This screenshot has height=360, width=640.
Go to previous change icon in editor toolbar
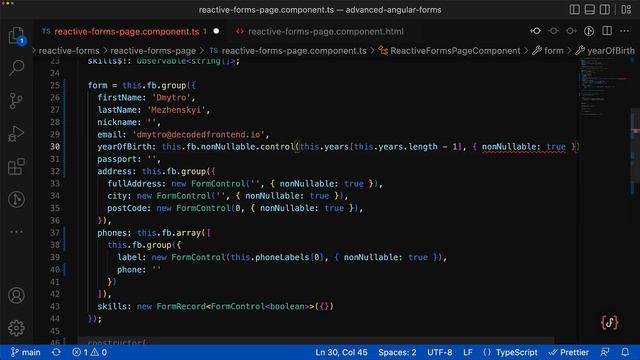pyautogui.click(x=553, y=31)
